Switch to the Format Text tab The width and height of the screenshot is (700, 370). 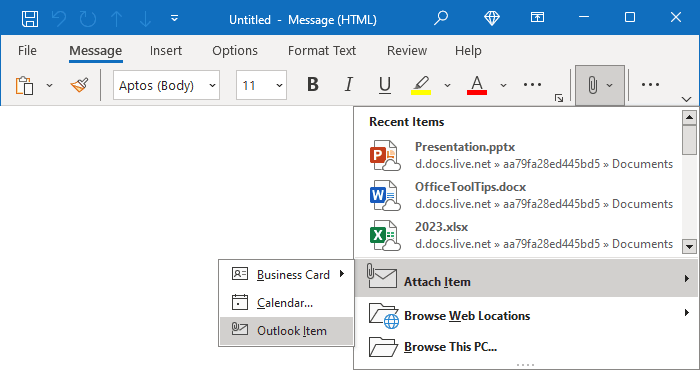(x=322, y=50)
